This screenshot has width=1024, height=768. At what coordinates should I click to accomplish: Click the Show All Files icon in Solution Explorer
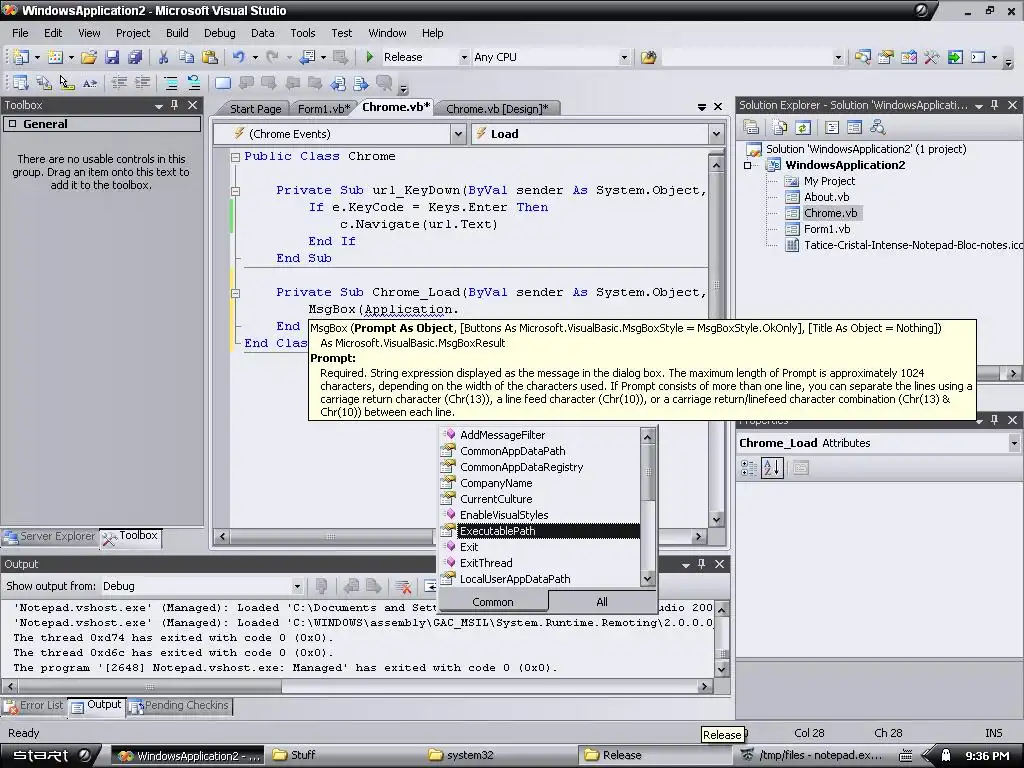[780, 127]
